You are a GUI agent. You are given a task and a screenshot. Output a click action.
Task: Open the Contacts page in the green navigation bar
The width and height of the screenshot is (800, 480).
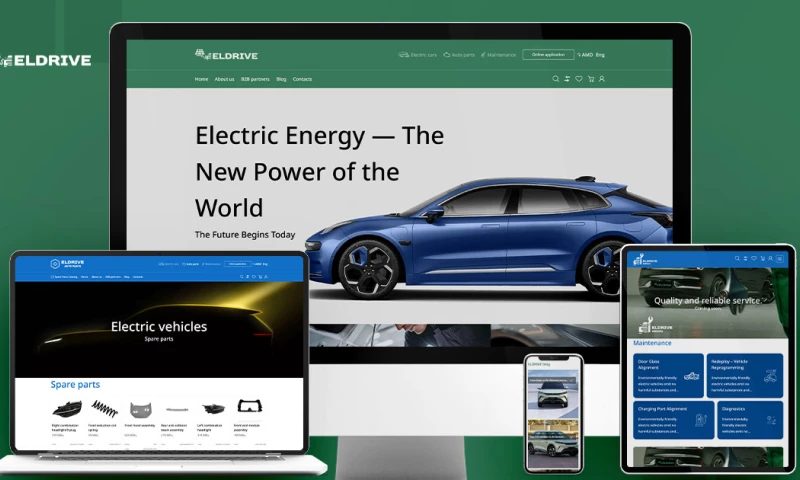(302, 79)
